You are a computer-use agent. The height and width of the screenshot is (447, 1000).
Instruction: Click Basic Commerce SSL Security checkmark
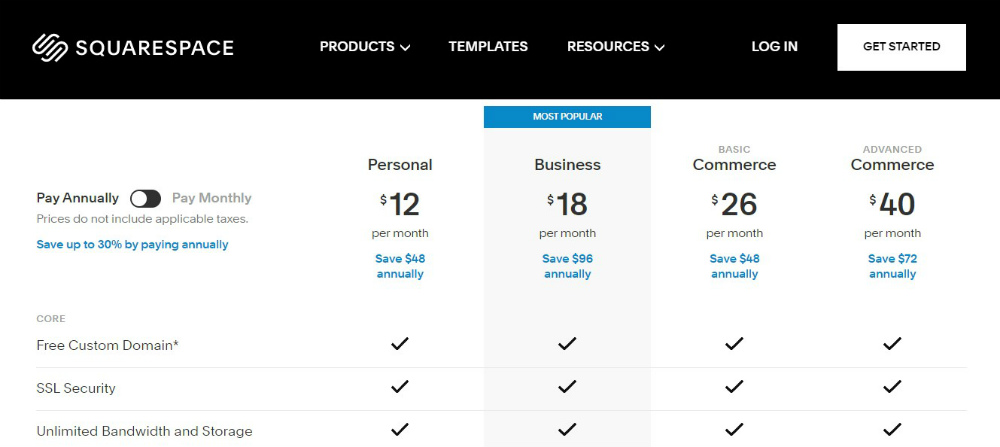coord(734,388)
